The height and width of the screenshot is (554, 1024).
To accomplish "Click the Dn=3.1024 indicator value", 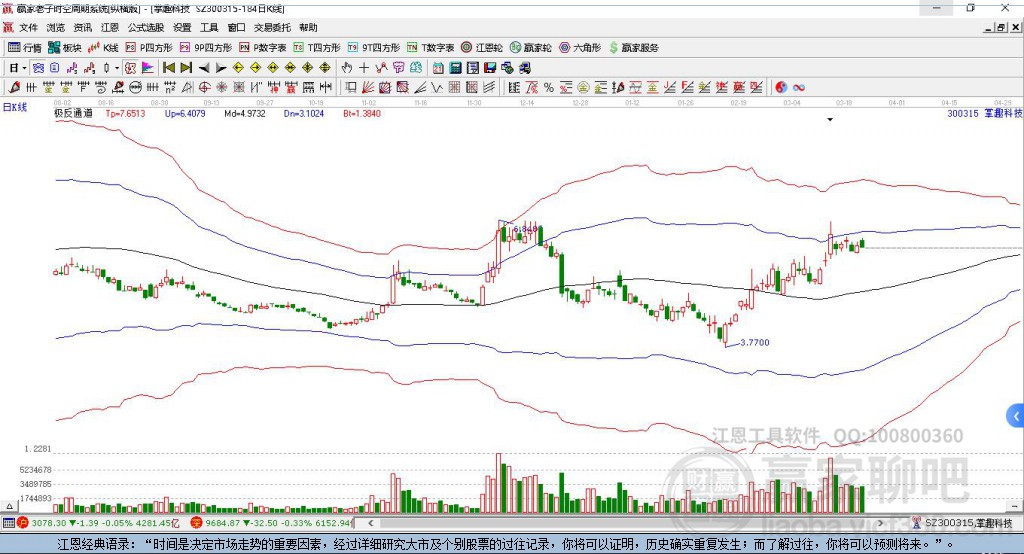I will [x=304, y=113].
